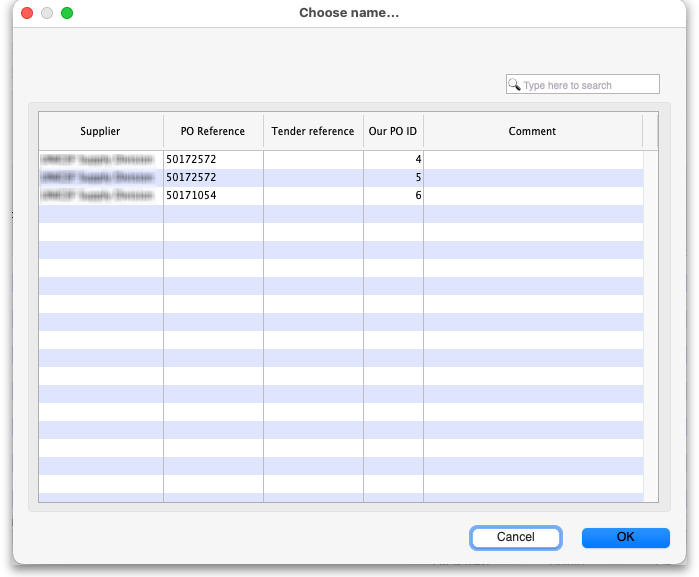Select the Our PO ID cell showing 5

pyautogui.click(x=393, y=177)
